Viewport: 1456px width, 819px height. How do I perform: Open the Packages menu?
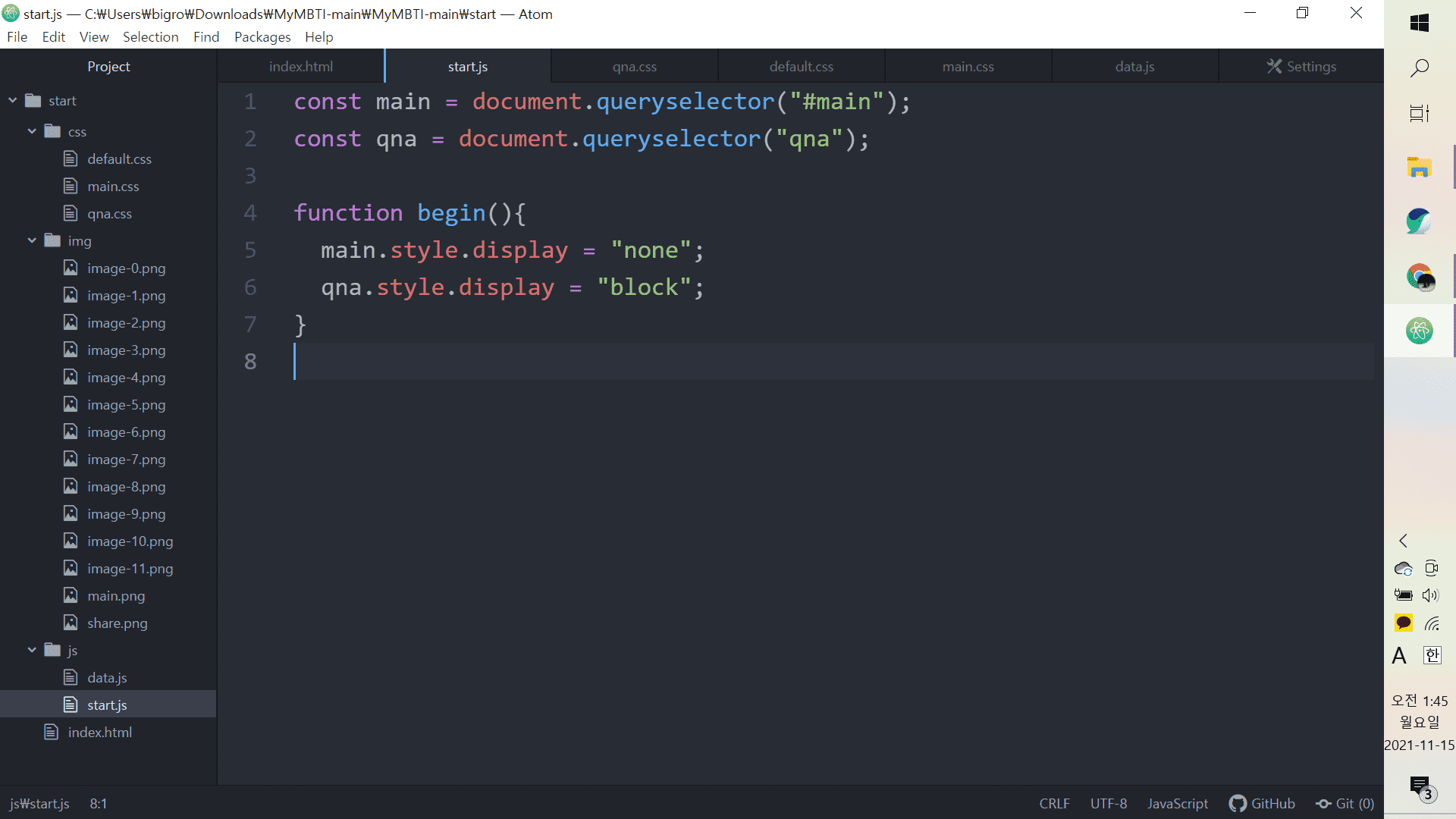(262, 37)
